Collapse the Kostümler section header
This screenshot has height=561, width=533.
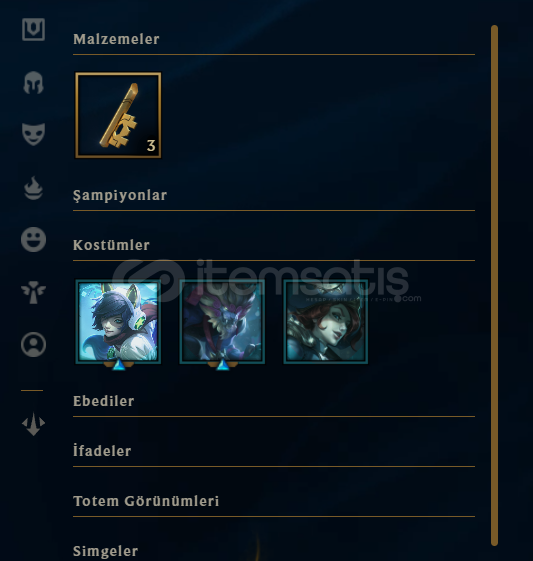pos(111,245)
